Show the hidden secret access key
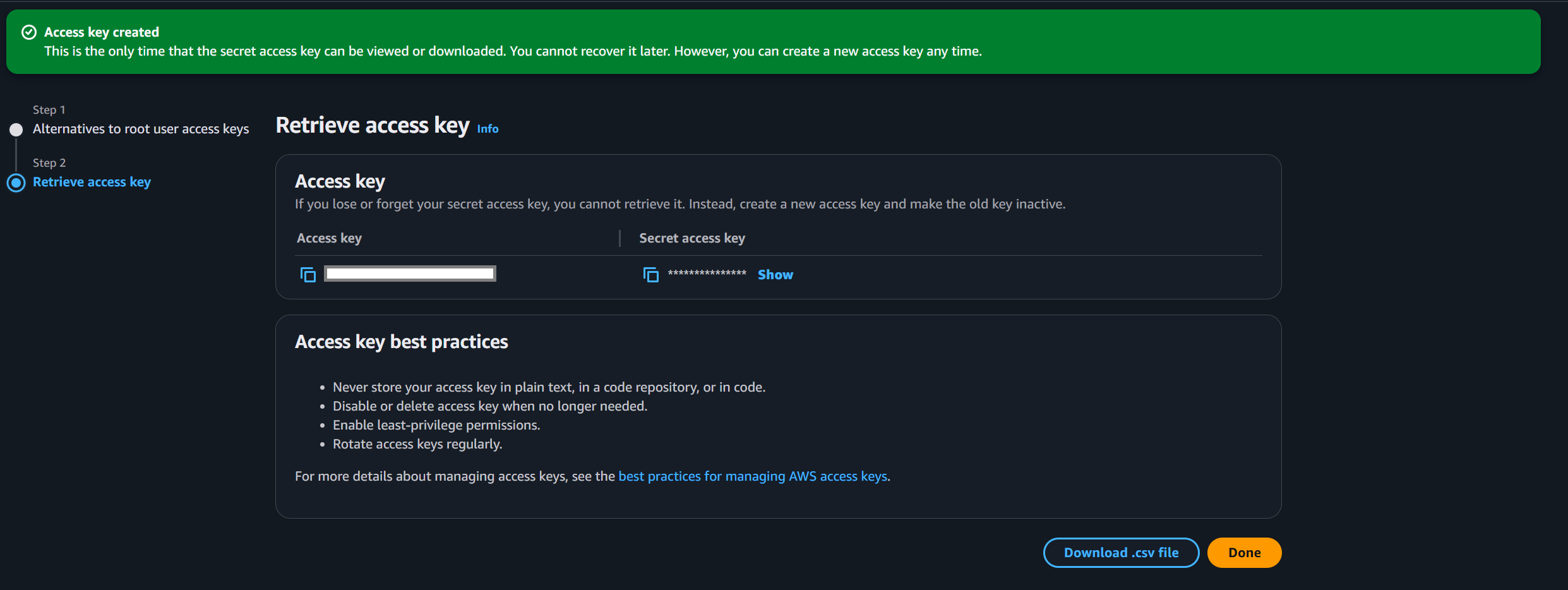This screenshot has height=590, width=1568. click(x=775, y=275)
